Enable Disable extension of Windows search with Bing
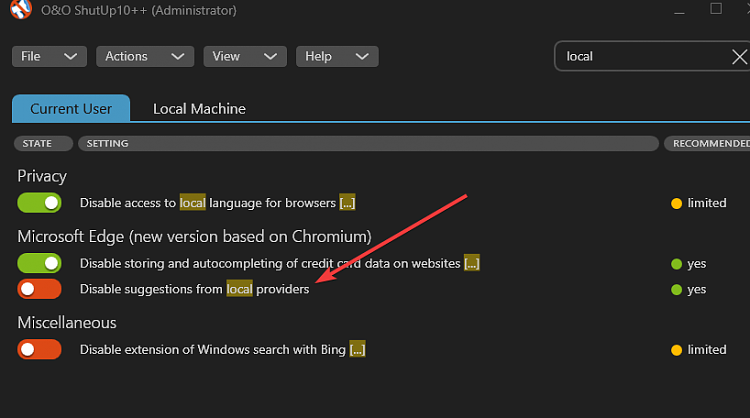 (x=39, y=350)
